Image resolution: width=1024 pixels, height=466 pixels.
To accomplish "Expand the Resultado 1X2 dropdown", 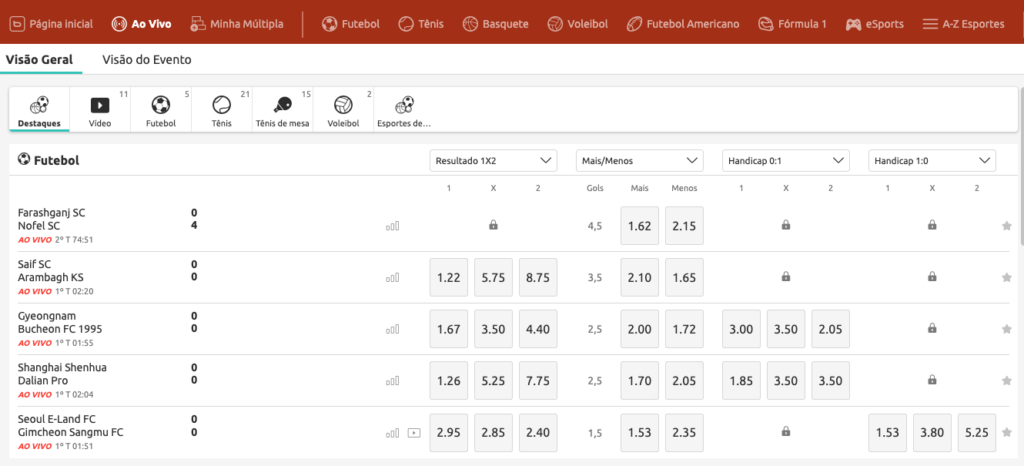I will (x=493, y=160).
